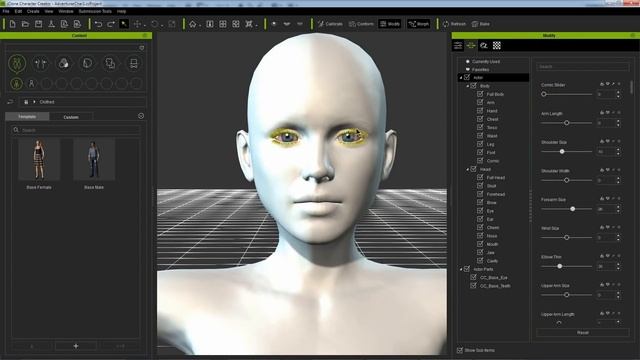The image size is (640, 360).
Task: Select the Base Female template thumbnail
Action: pyautogui.click(x=39, y=159)
